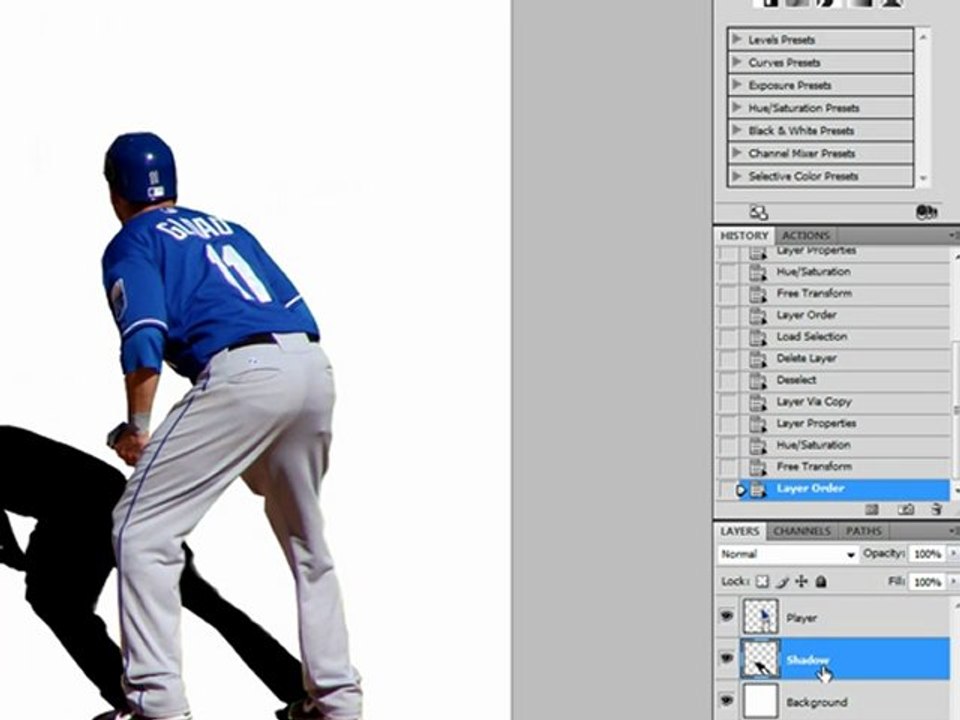Click the Fill 100% field
Viewport: 960px width, 720px height.
point(928,581)
